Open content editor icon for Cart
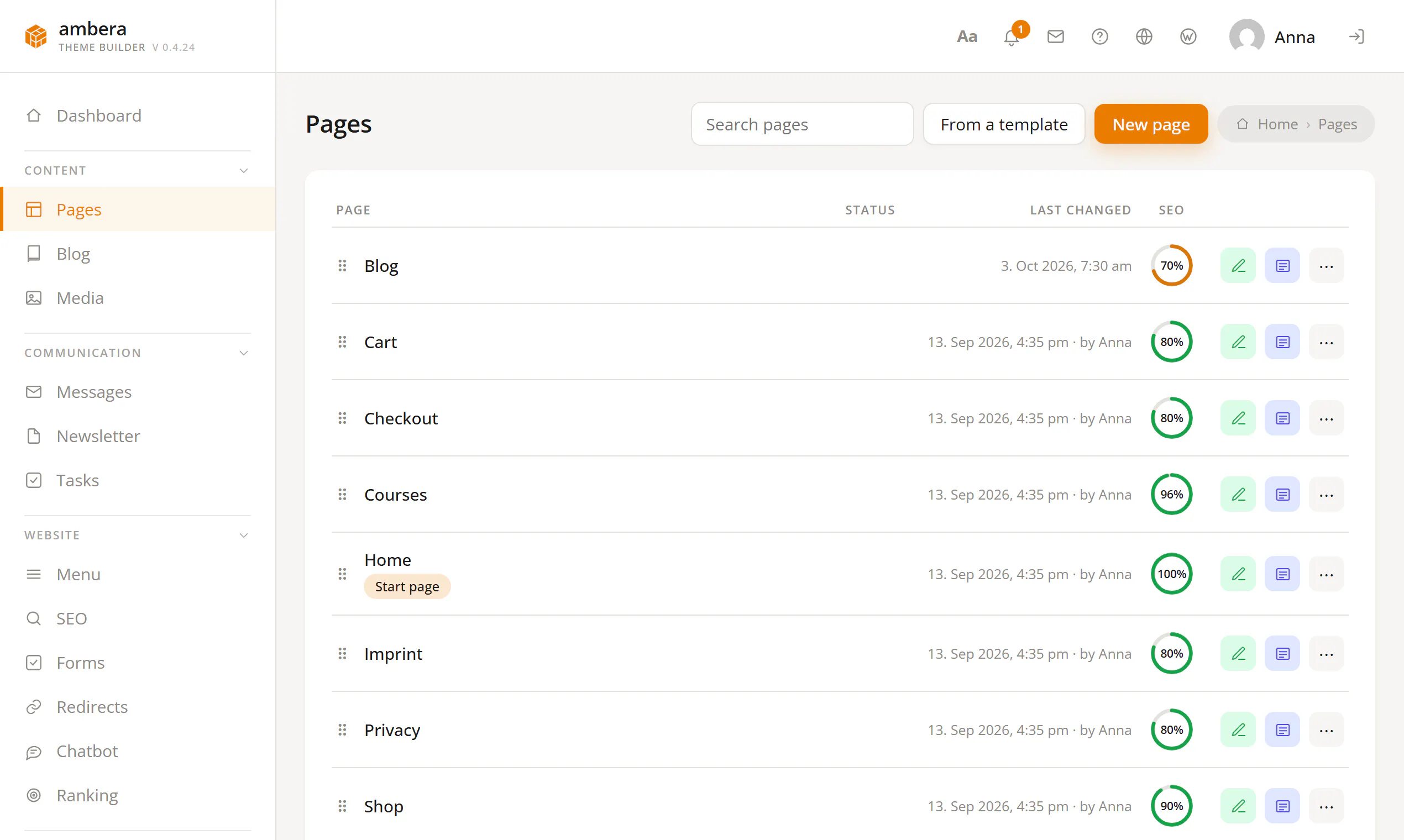This screenshot has width=1404, height=840. (x=1282, y=342)
